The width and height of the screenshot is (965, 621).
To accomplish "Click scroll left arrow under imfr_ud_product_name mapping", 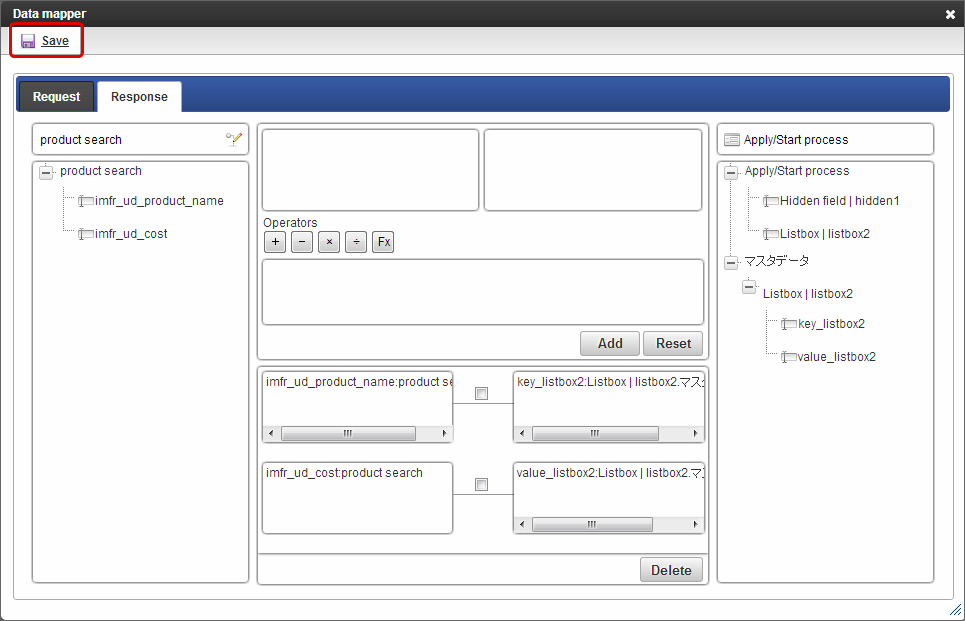I will [x=271, y=433].
